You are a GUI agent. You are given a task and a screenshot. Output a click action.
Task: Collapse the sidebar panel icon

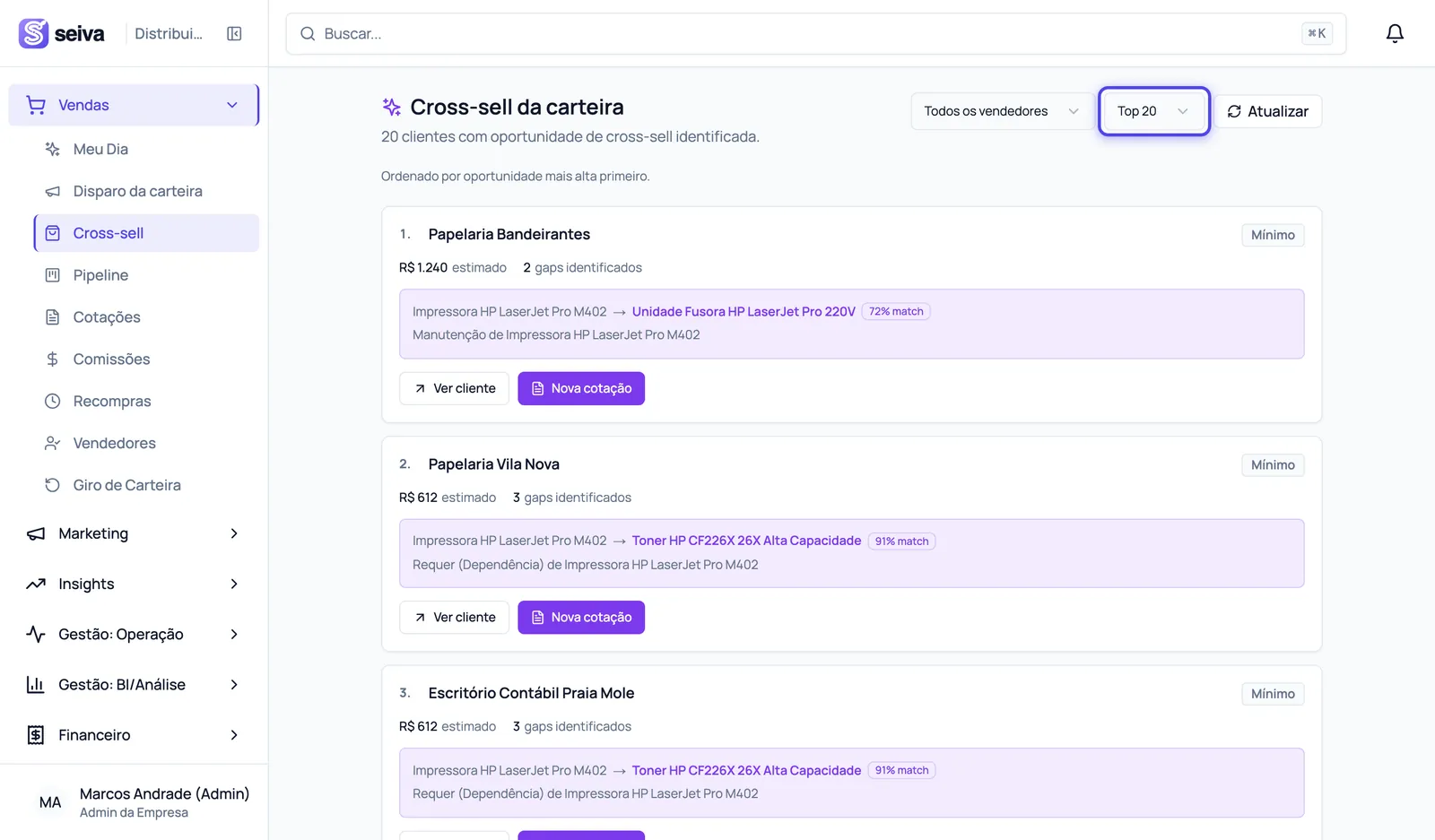(x=234, y=33)
